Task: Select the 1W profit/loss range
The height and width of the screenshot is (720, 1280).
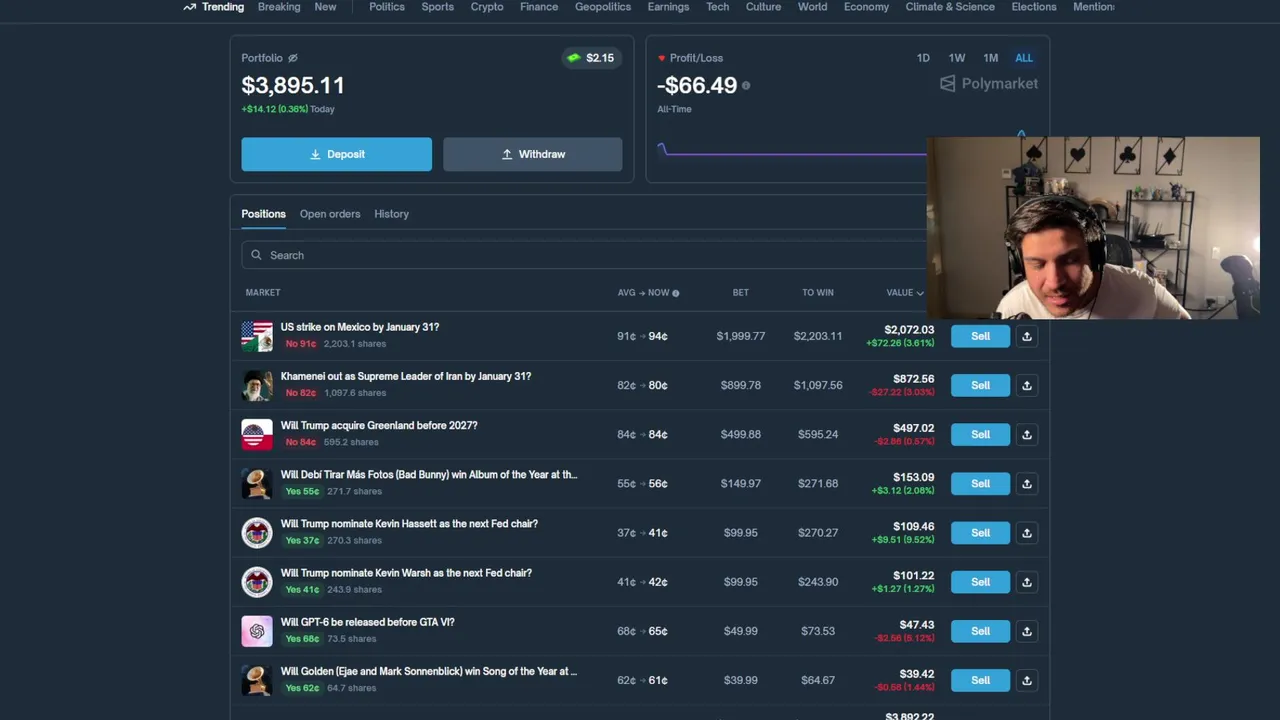Action: point(957,58)
